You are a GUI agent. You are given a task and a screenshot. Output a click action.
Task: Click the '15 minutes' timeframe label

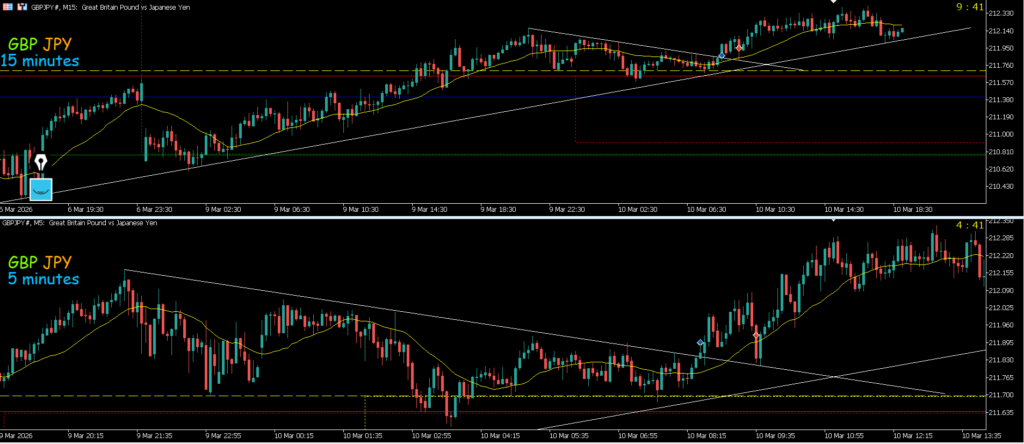41,61
